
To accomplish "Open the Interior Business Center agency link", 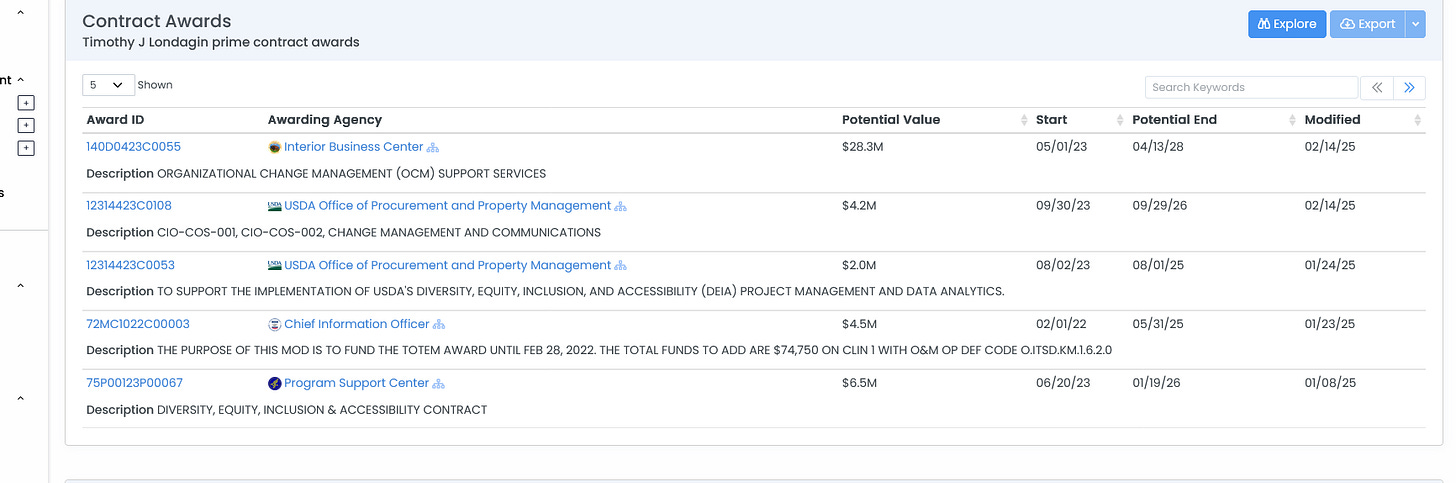I will point(354,147).
